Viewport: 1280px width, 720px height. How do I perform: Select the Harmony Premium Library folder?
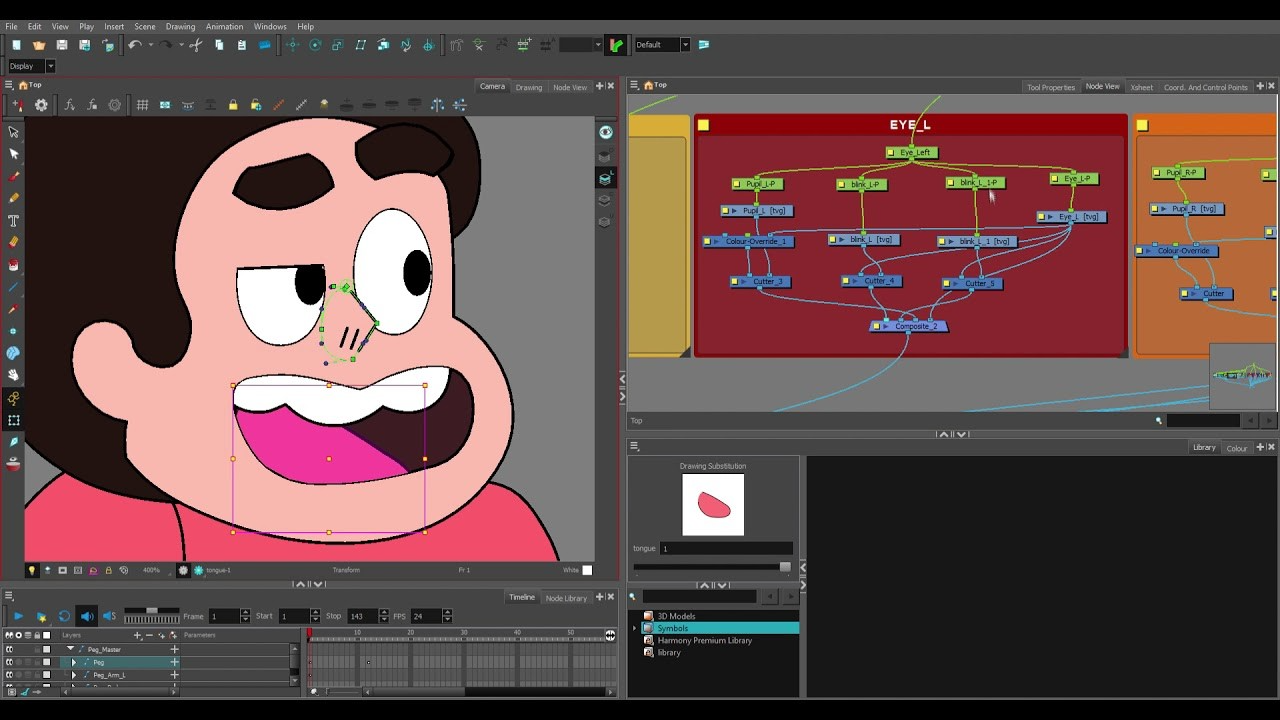pyautogui.click(x=705, y=640)
